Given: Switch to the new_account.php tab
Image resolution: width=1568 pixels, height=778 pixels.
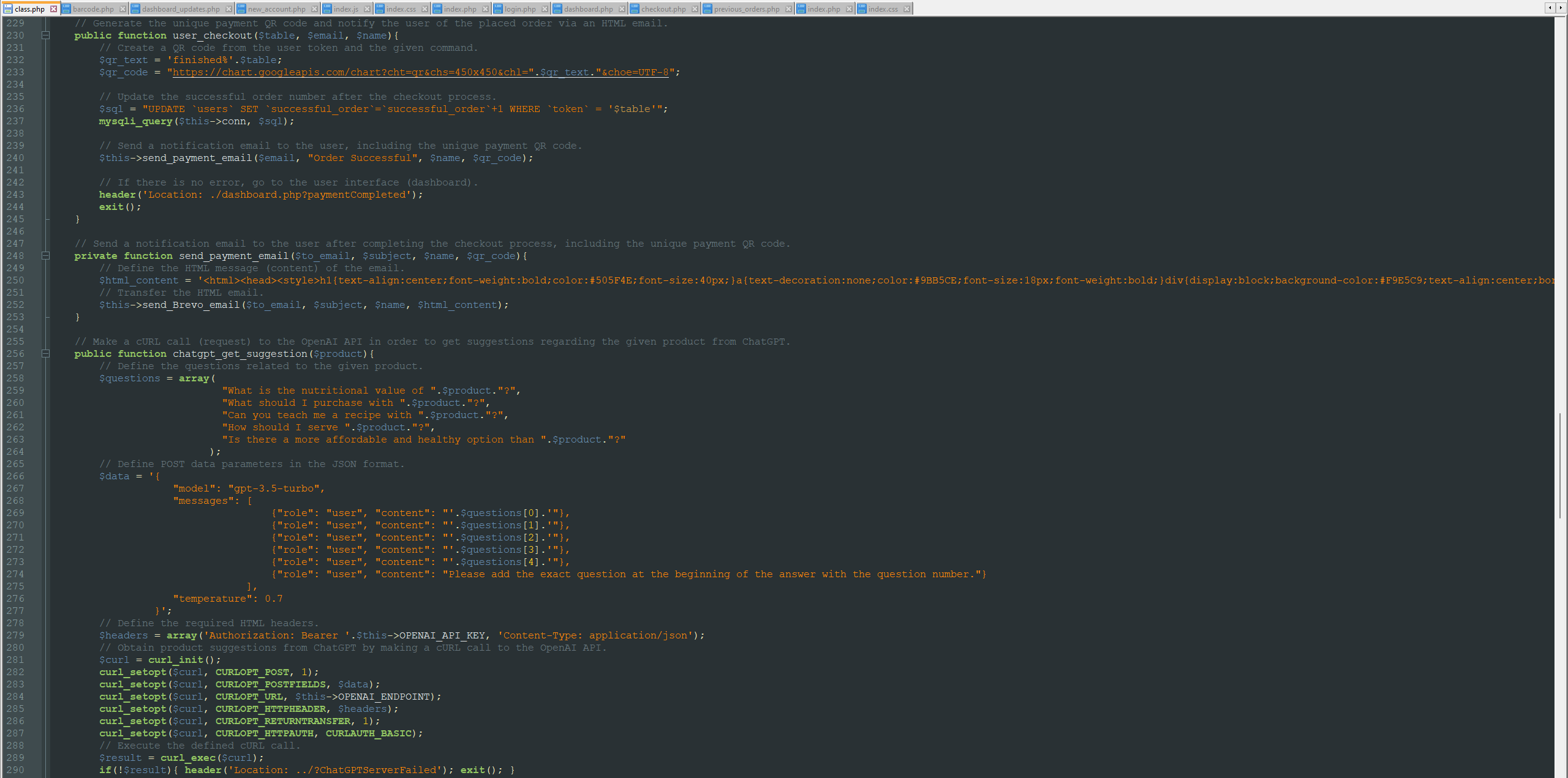Looking at the screenshot, I should point(276,9).
